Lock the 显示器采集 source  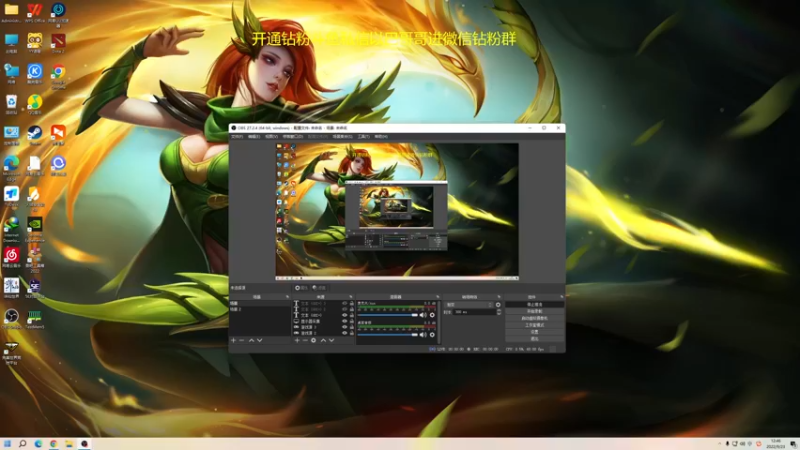[x=352, y=321]
